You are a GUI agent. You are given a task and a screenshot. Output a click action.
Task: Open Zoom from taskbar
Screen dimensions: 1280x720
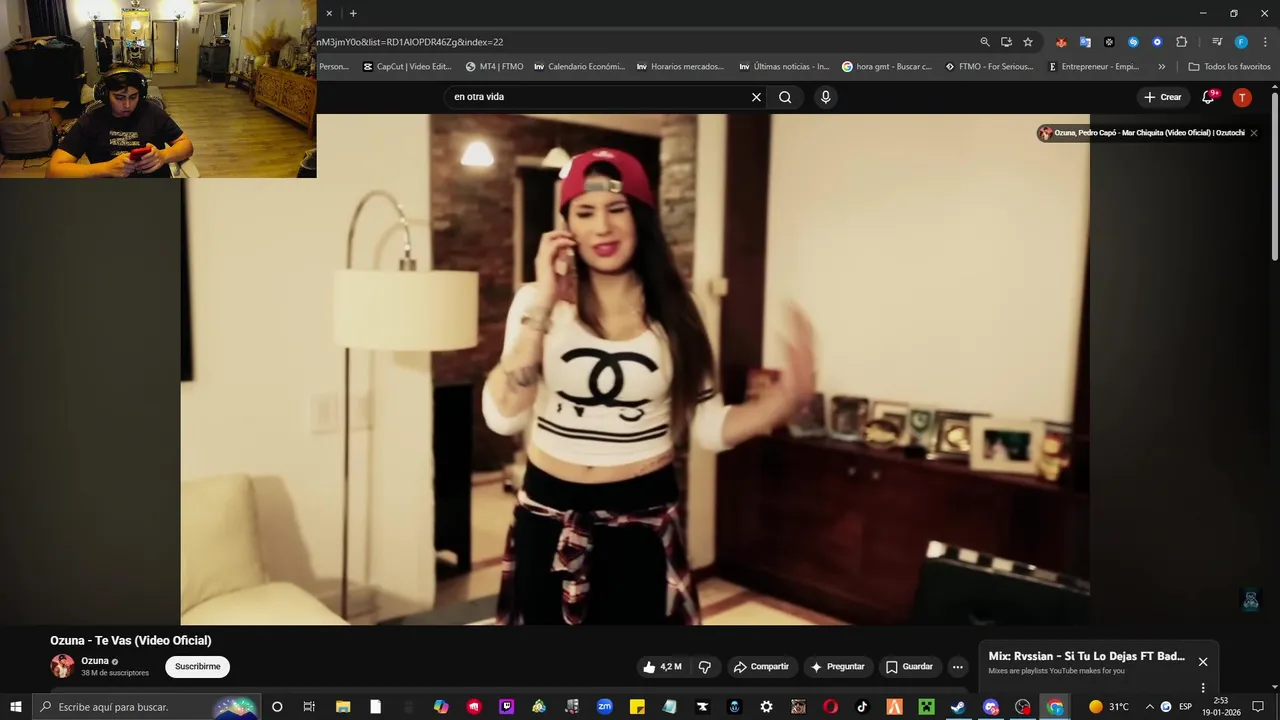(x=604, y=707)
